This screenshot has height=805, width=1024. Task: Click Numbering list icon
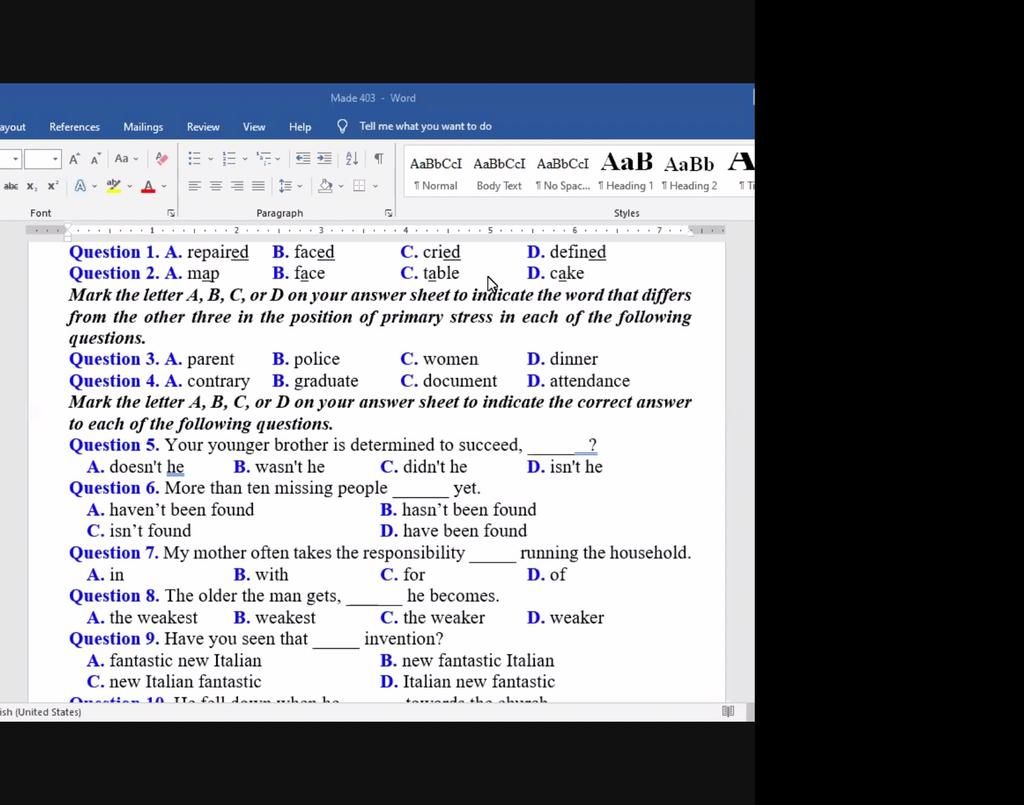[x=229, y=159]
